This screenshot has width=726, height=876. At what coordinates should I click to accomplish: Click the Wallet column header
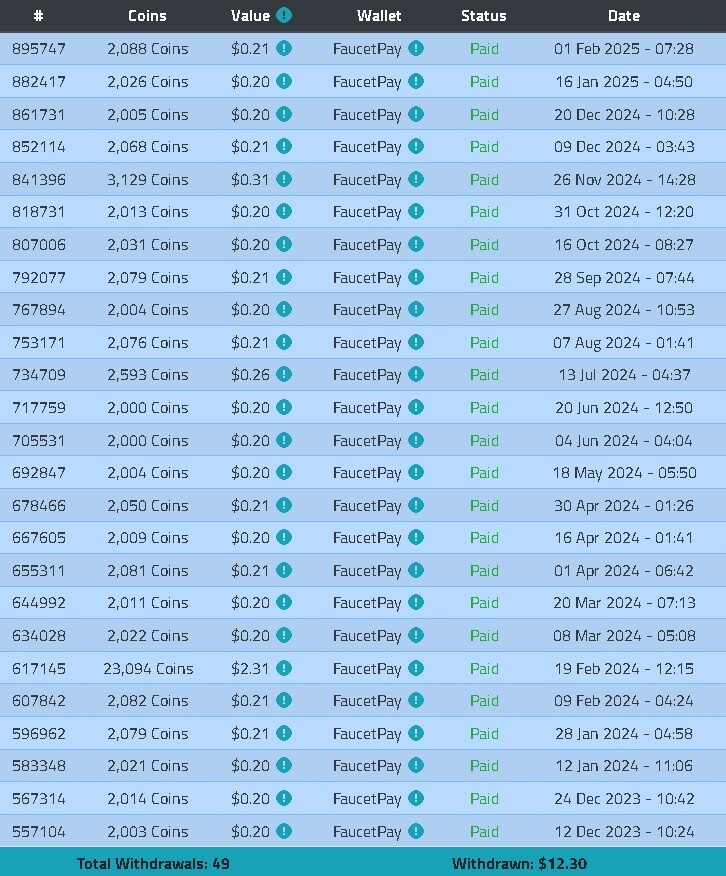[379, 16]
